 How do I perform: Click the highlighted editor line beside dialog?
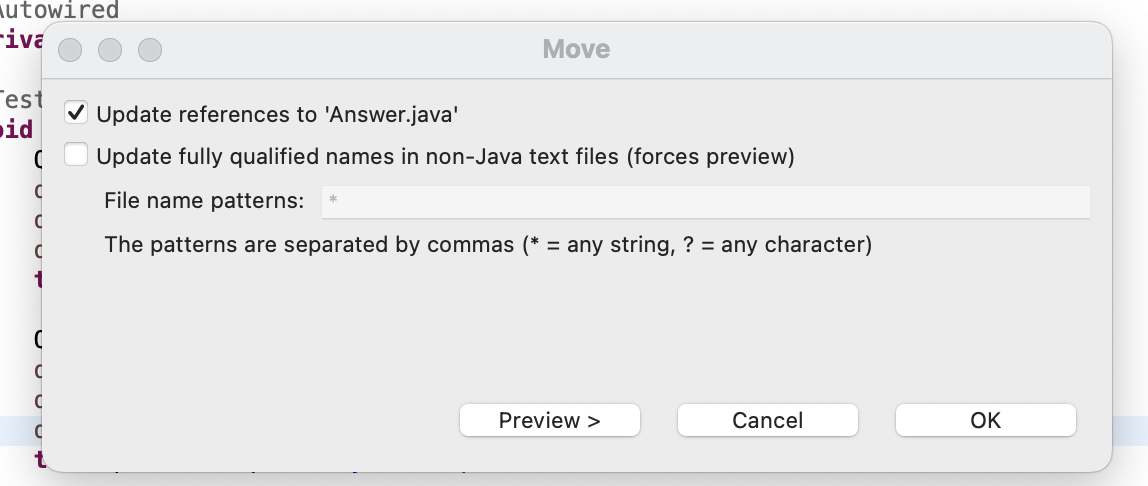click(1130, 431)
